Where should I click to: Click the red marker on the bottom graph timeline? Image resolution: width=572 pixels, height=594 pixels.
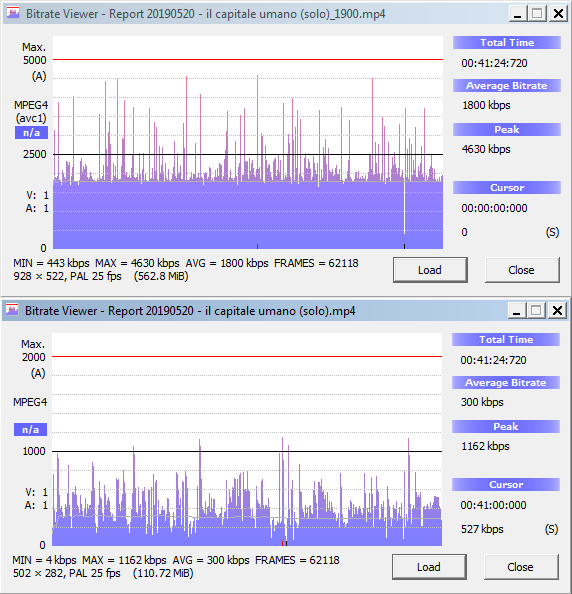coord(283,543)
